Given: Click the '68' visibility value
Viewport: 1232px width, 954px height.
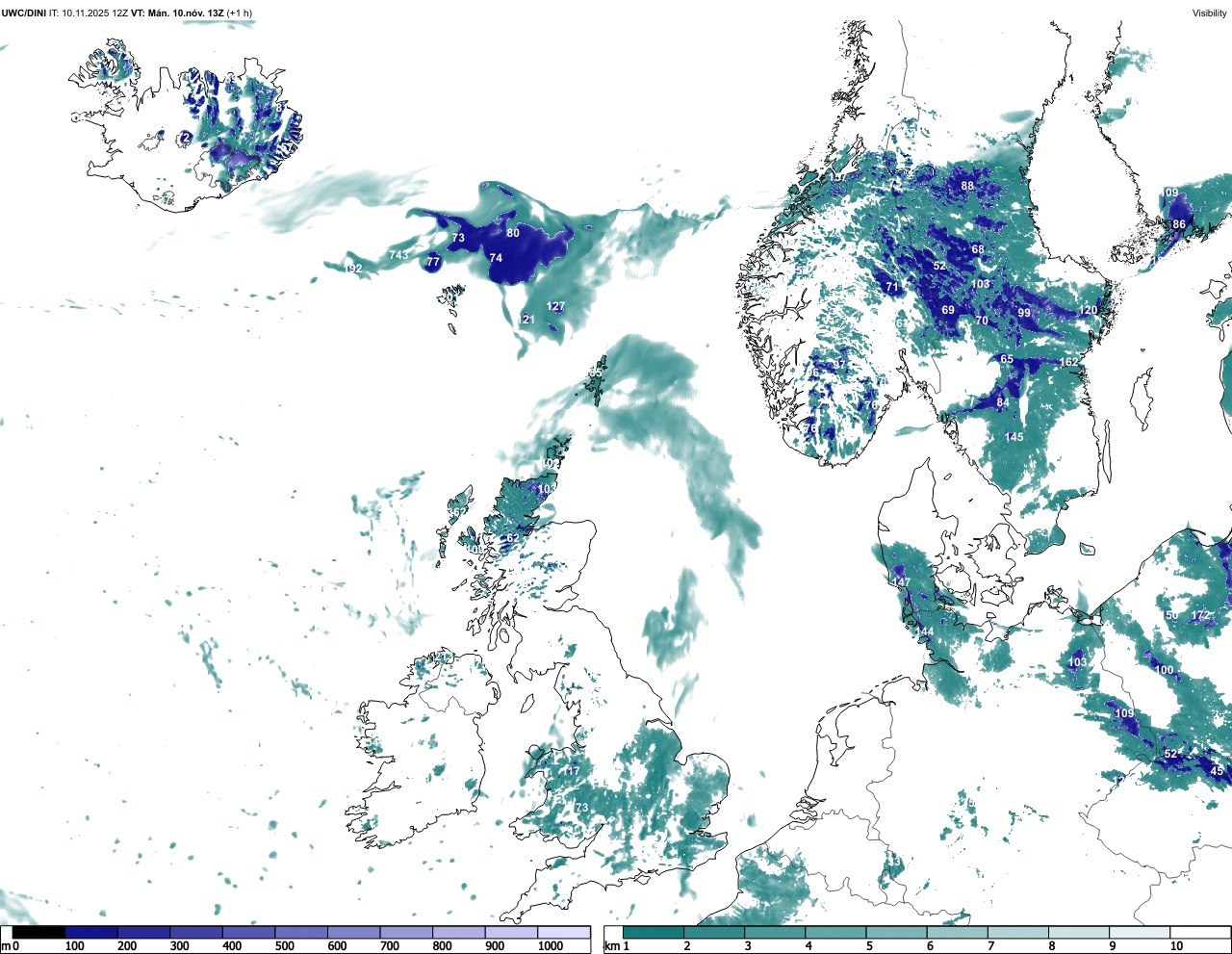Looking at the screenshot, I should pos(978,249).
